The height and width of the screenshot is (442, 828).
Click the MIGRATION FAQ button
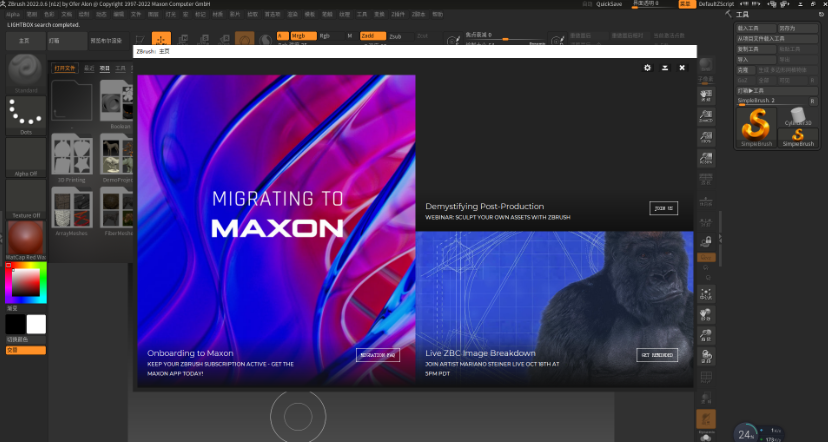click(377, 354)
